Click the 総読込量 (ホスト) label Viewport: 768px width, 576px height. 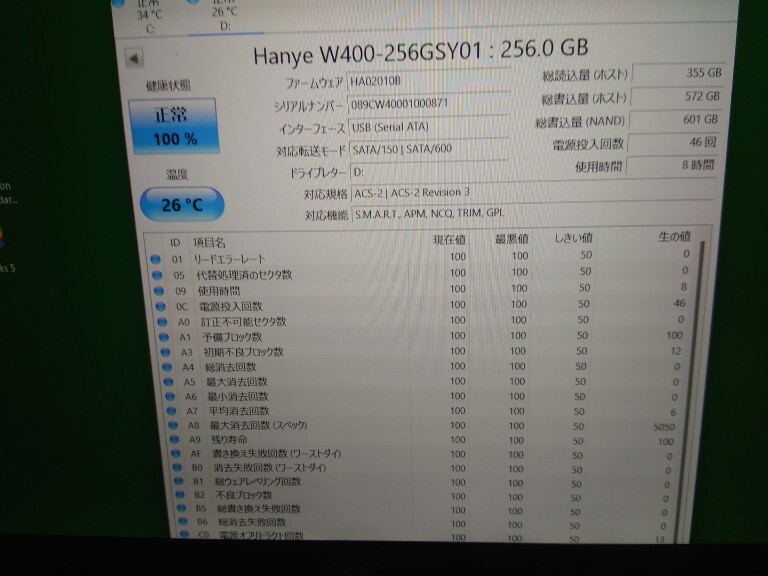point(585,75)
